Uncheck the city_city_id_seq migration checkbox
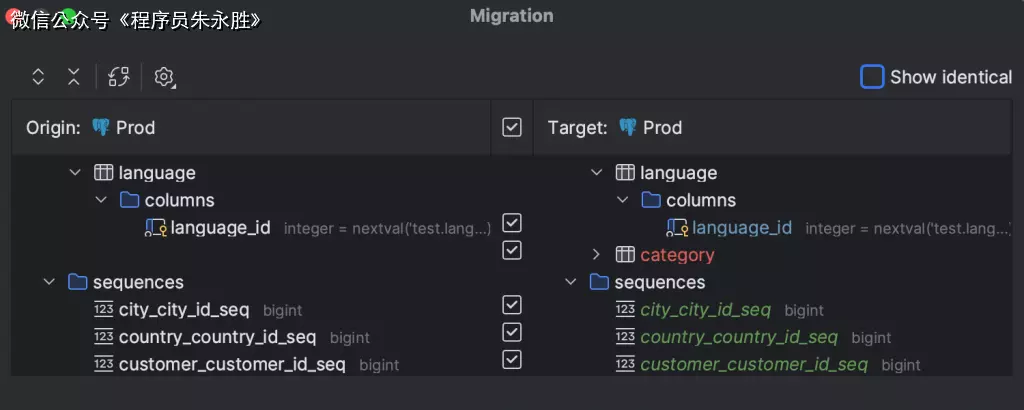Viewport: 1024px width, 410px height. click(x=512, y=304)
